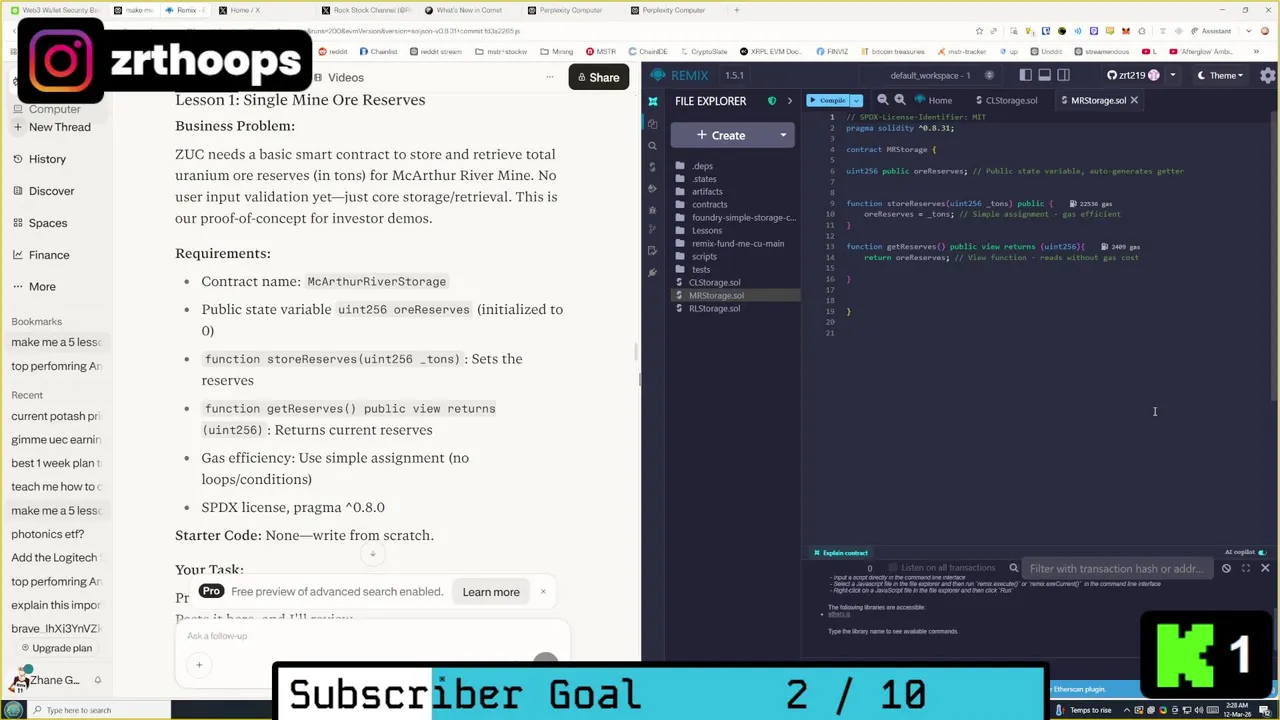
Task: Click the Compile button
Action: 828,100
